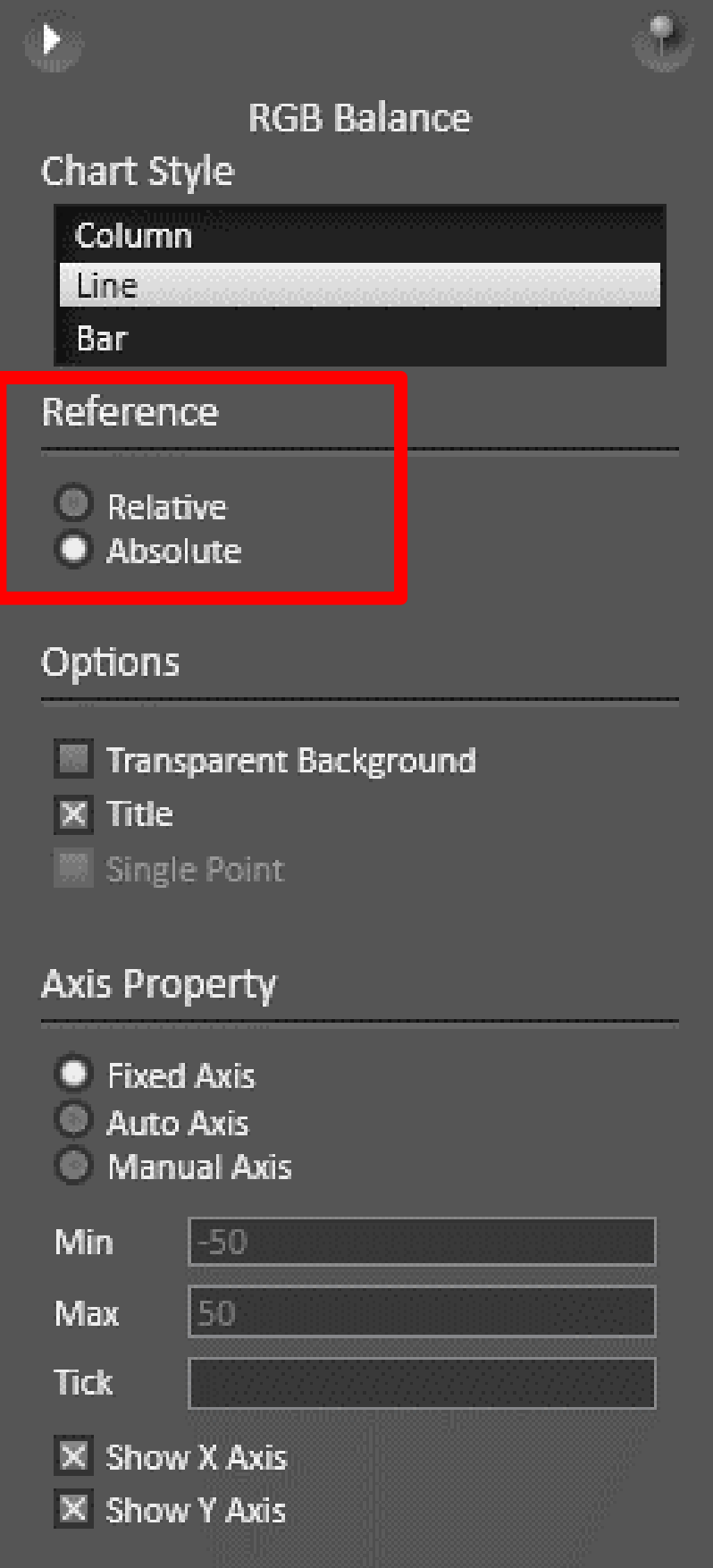
Task: Click the Min value input field
Action: (x=422, y=1242)
